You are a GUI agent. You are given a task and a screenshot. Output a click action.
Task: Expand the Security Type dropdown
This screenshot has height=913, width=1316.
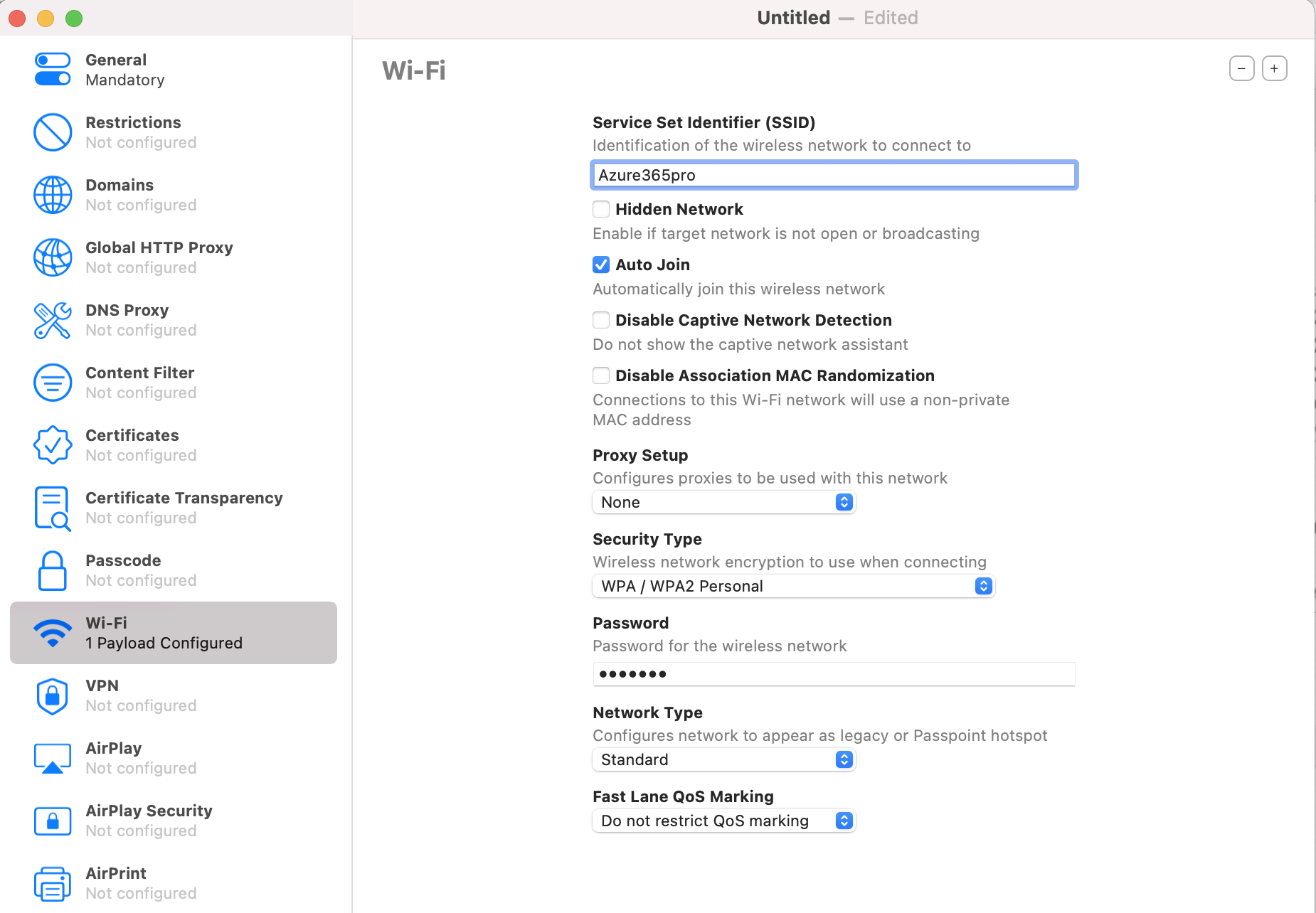point(793,586)
